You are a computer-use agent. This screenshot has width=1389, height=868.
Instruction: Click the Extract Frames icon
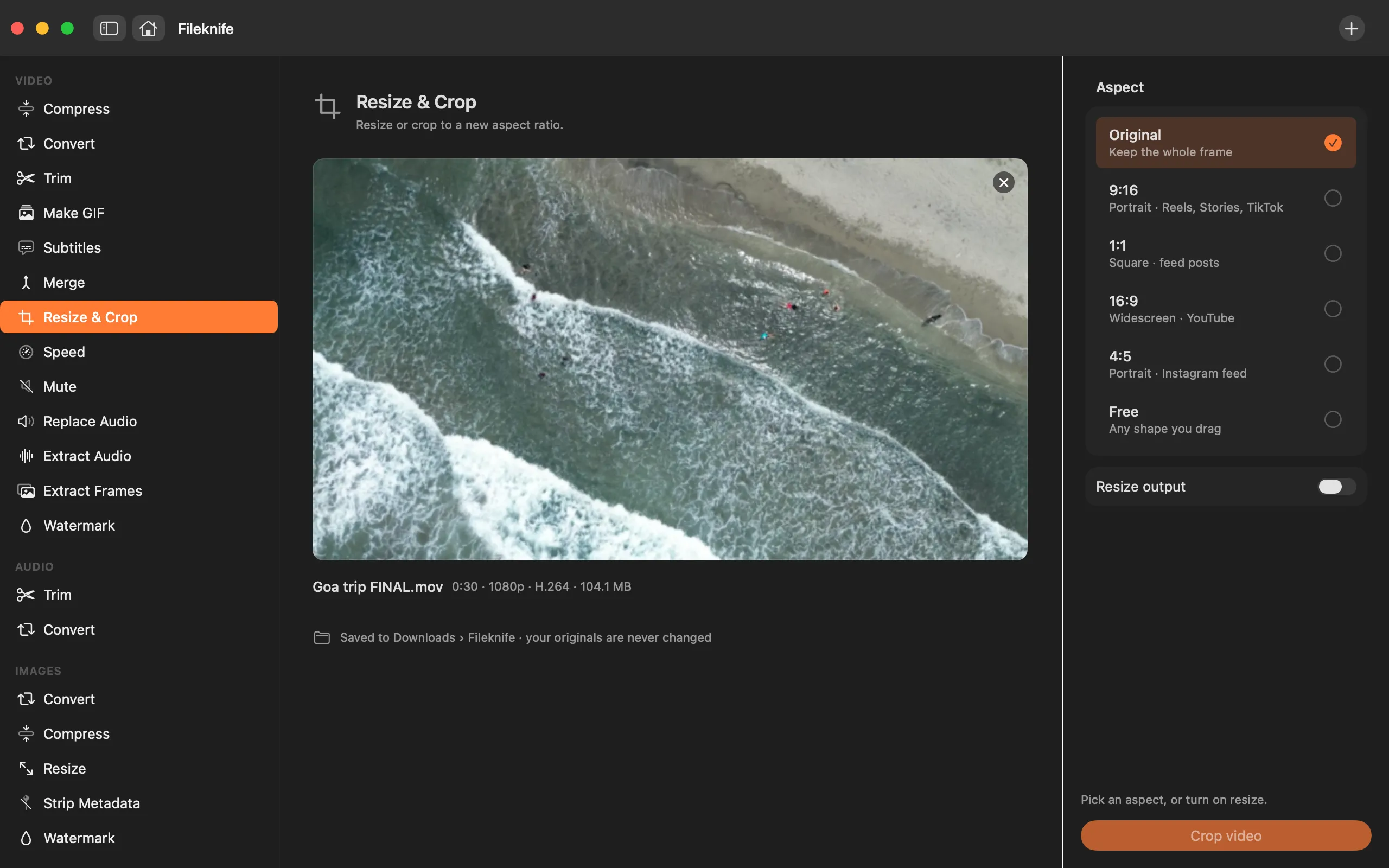(x=26, y=491)
